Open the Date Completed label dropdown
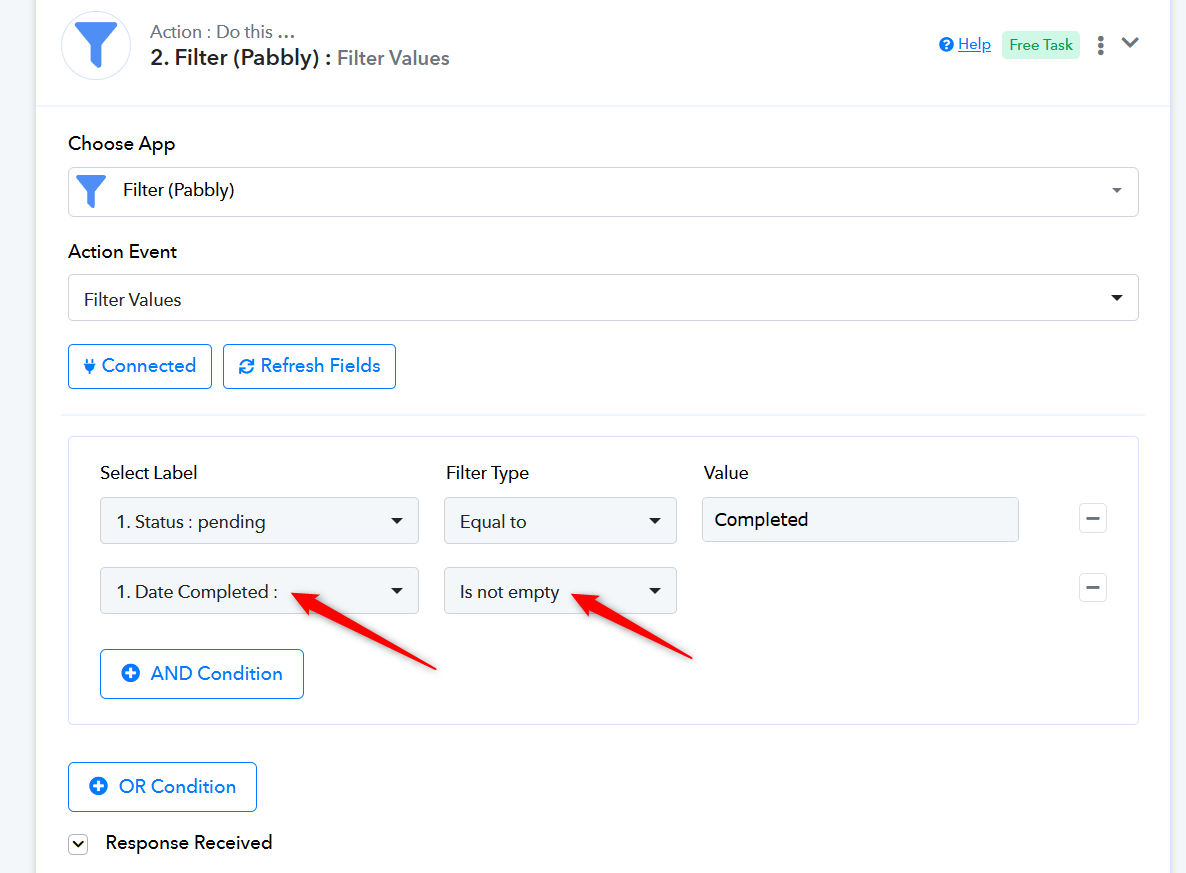Screen dimensions: 1186x873 pyautogui.click(x=259, y=591)
